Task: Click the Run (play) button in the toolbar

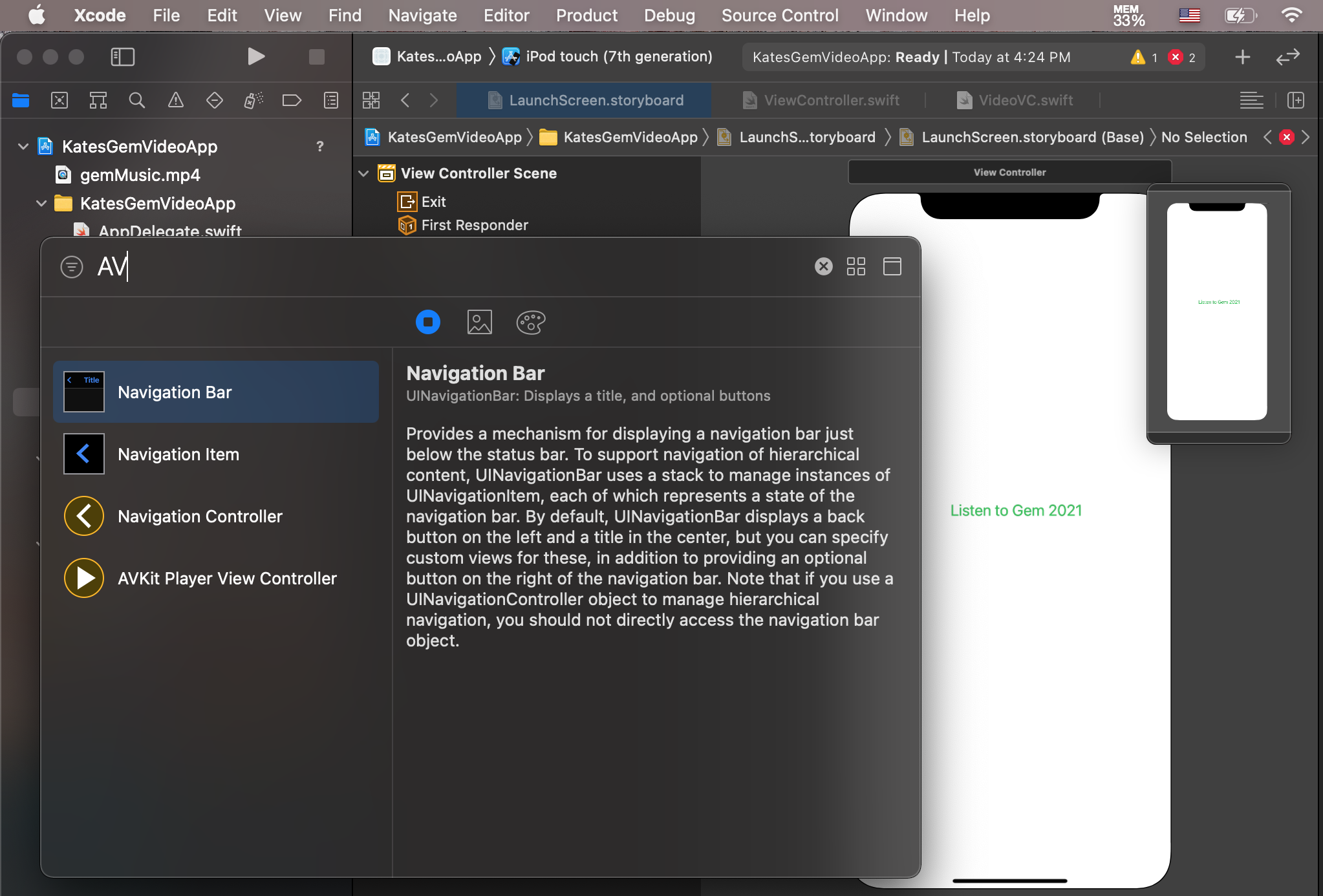Action: (256, 57)
